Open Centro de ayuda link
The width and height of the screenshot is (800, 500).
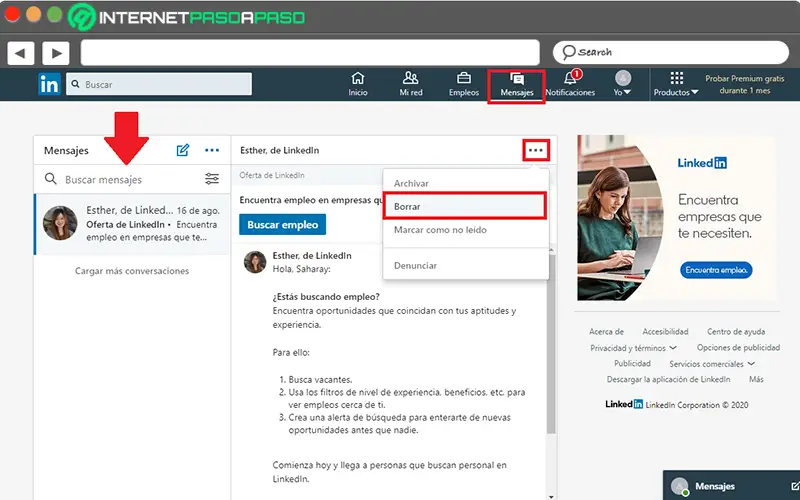coord(736,332)
